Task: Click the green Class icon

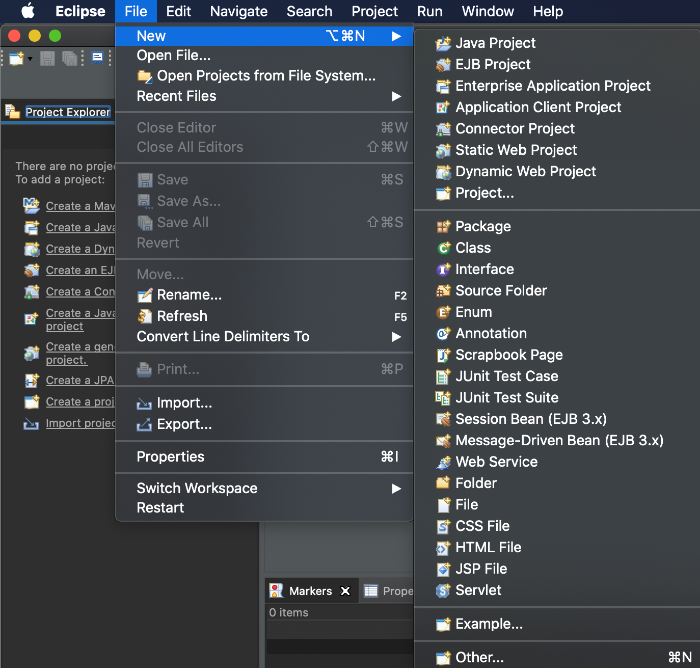Action: coord(443,248)
